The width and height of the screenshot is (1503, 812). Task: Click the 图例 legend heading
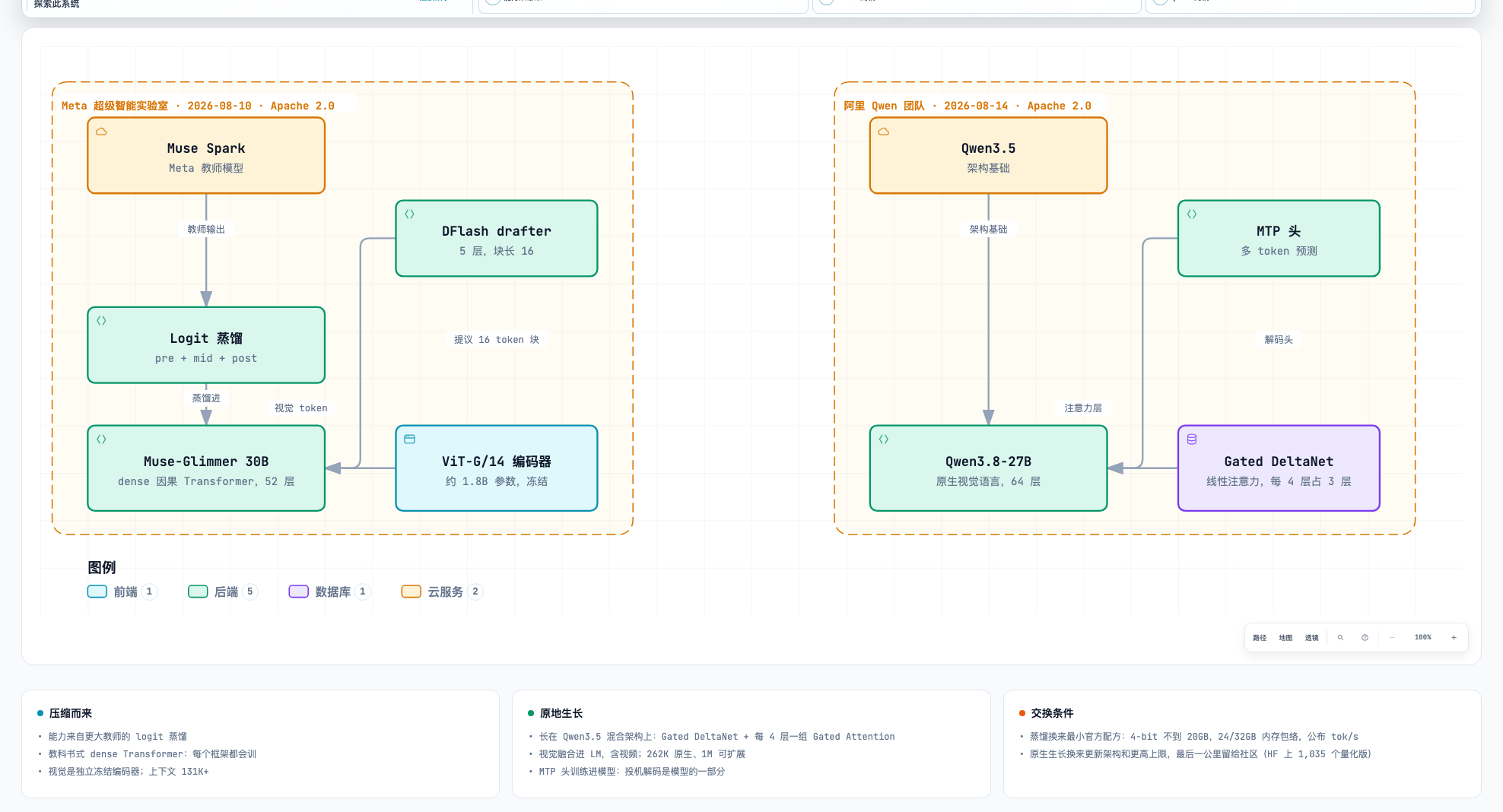(102, 567)
